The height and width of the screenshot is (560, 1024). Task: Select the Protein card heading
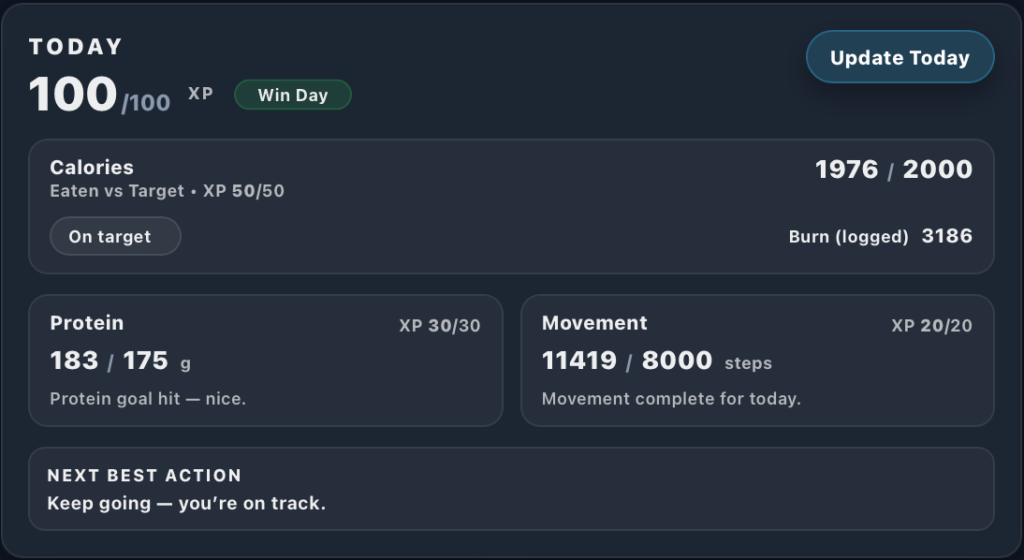[87, 323]
